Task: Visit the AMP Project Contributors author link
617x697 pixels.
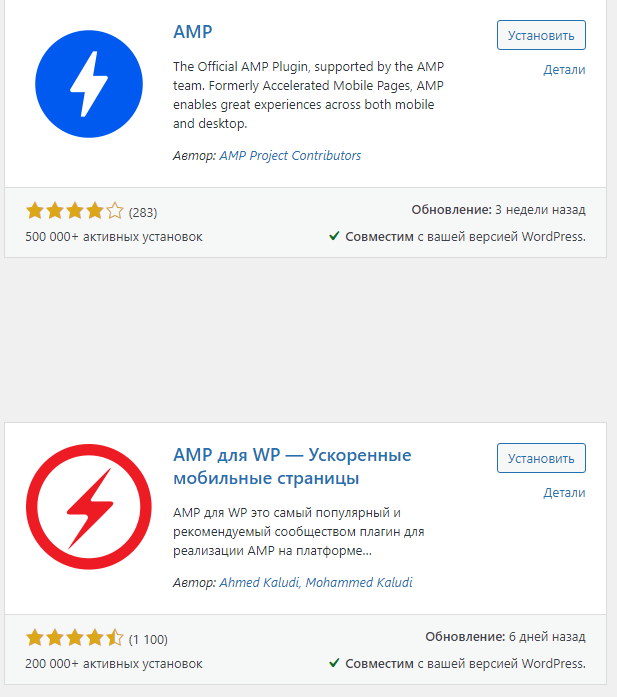Action: (290, 156)
